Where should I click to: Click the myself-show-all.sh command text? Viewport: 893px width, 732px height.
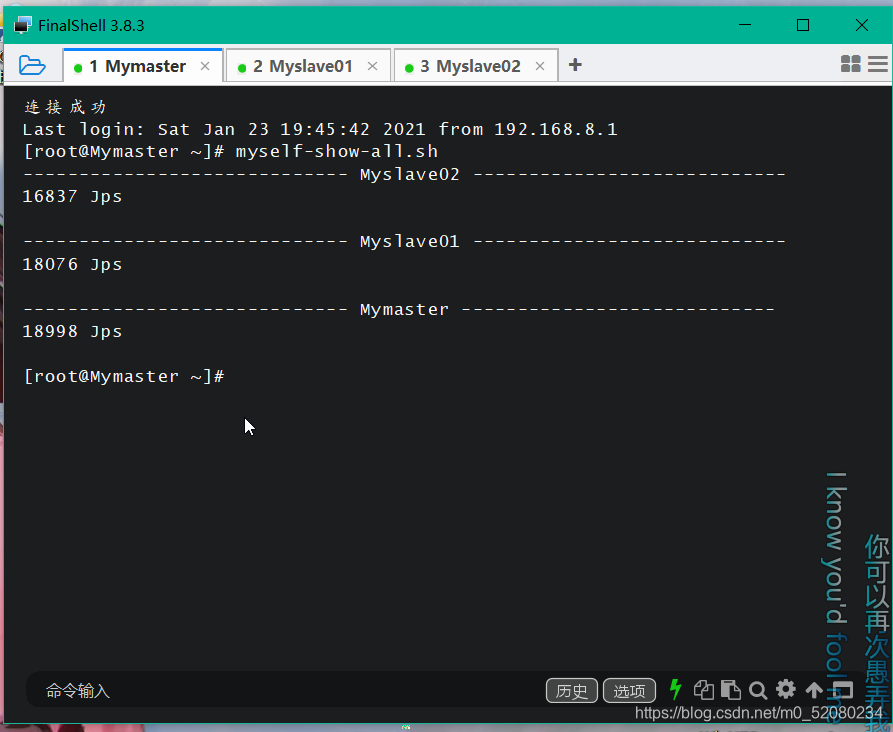click(337, 152)
